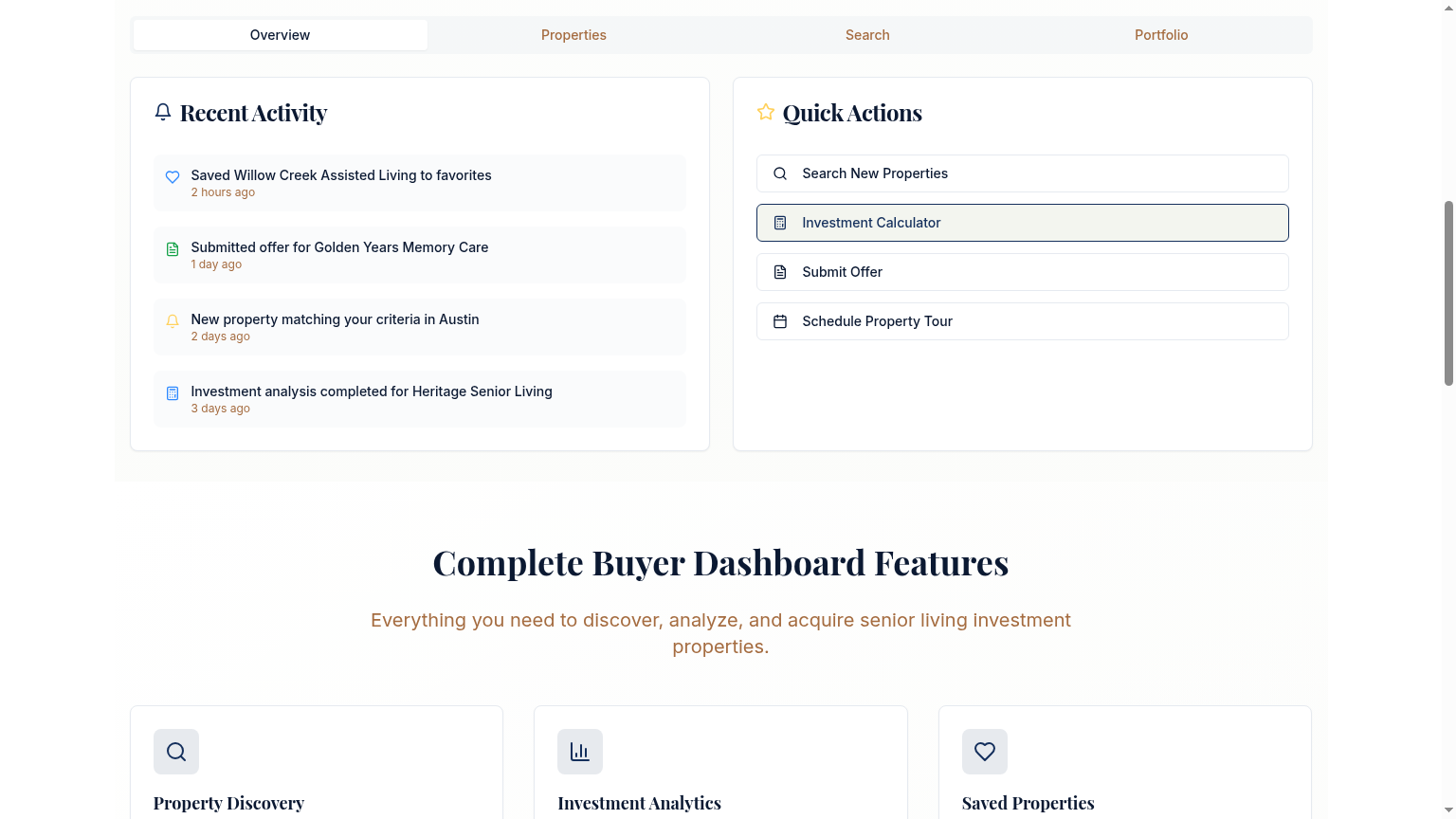The image size is (1456, 819).
Task: Click the calculator icon in Investment Calculator button
Action: pos(780,223)
